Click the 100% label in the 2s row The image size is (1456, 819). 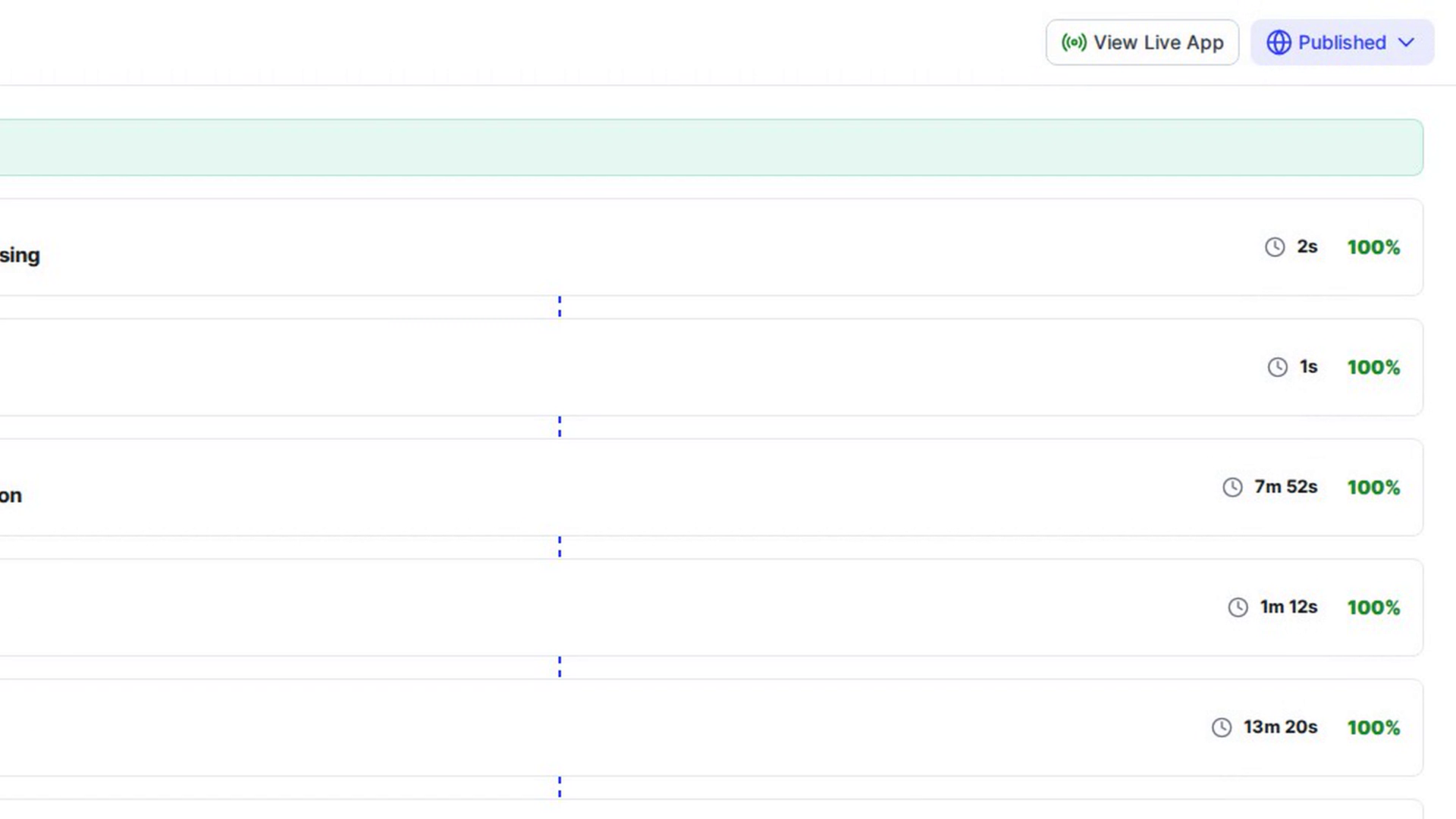point(1373,247)
